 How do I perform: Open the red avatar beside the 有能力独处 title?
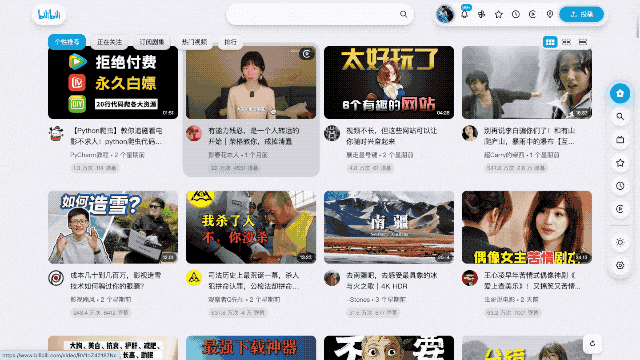(194, 133)
